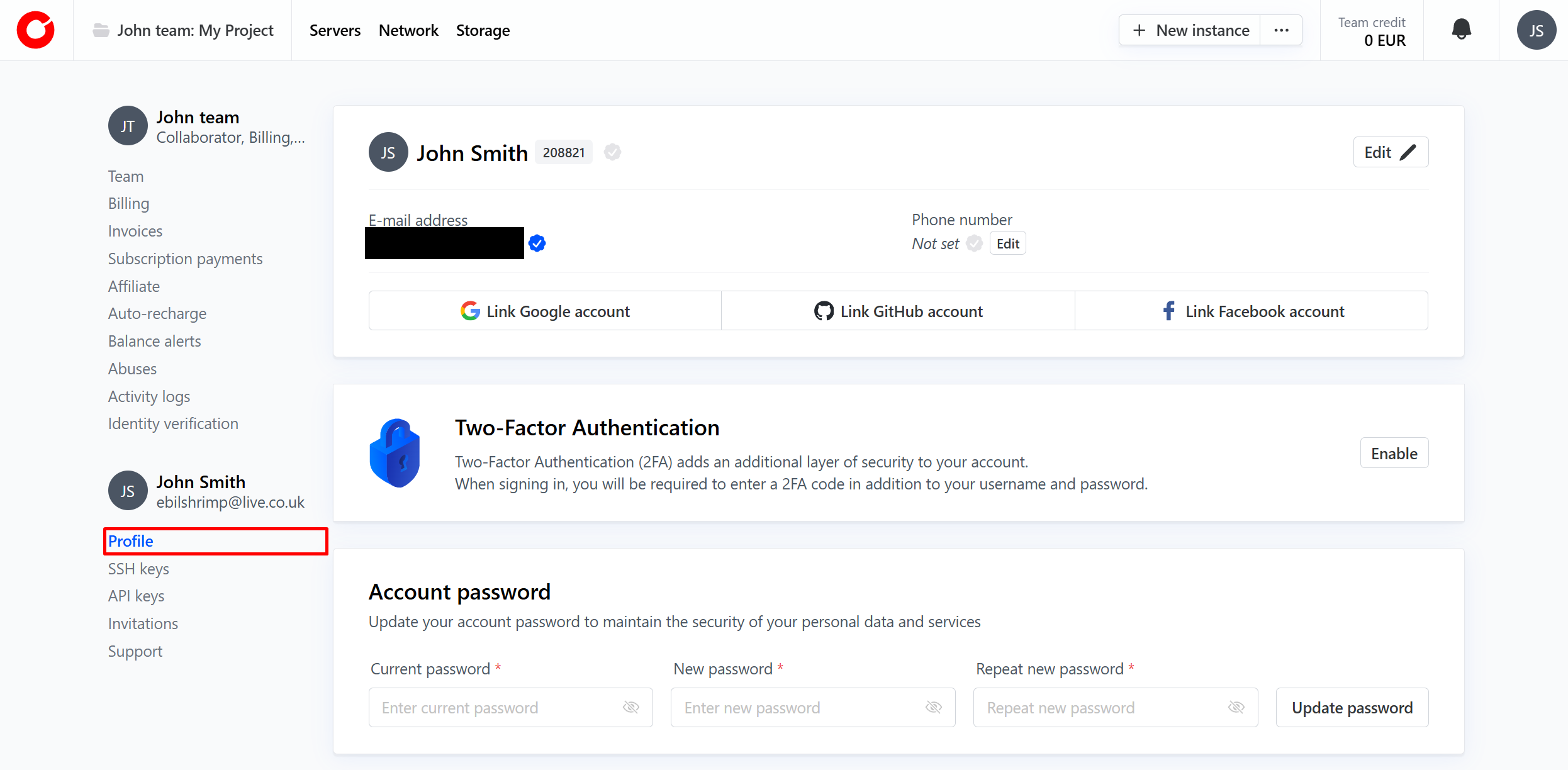The height and width of the screenshot is (770, 1568).
Task: Open the notifications bell
Action: [1461, 30]
